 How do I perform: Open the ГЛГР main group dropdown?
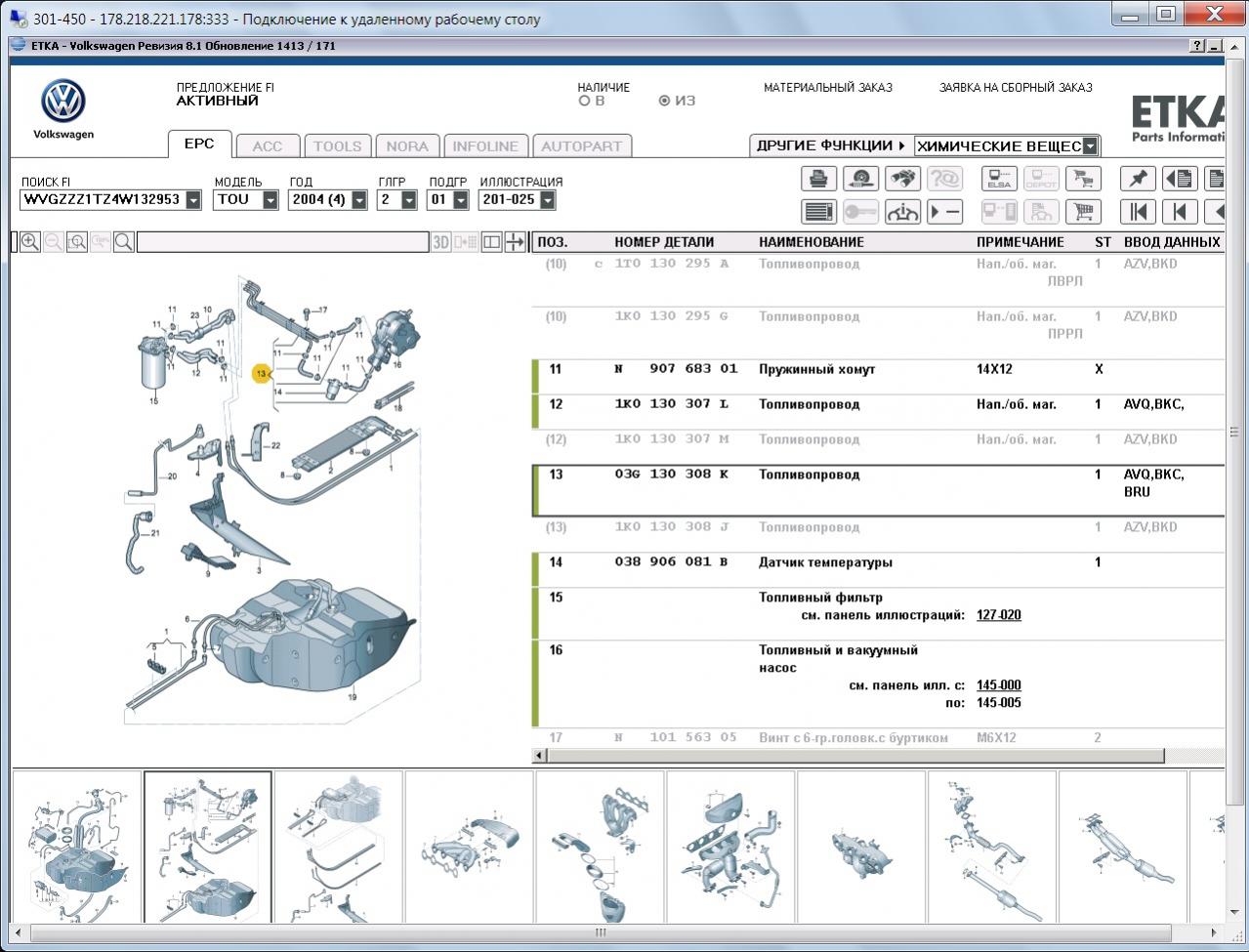tap(409, 200)
